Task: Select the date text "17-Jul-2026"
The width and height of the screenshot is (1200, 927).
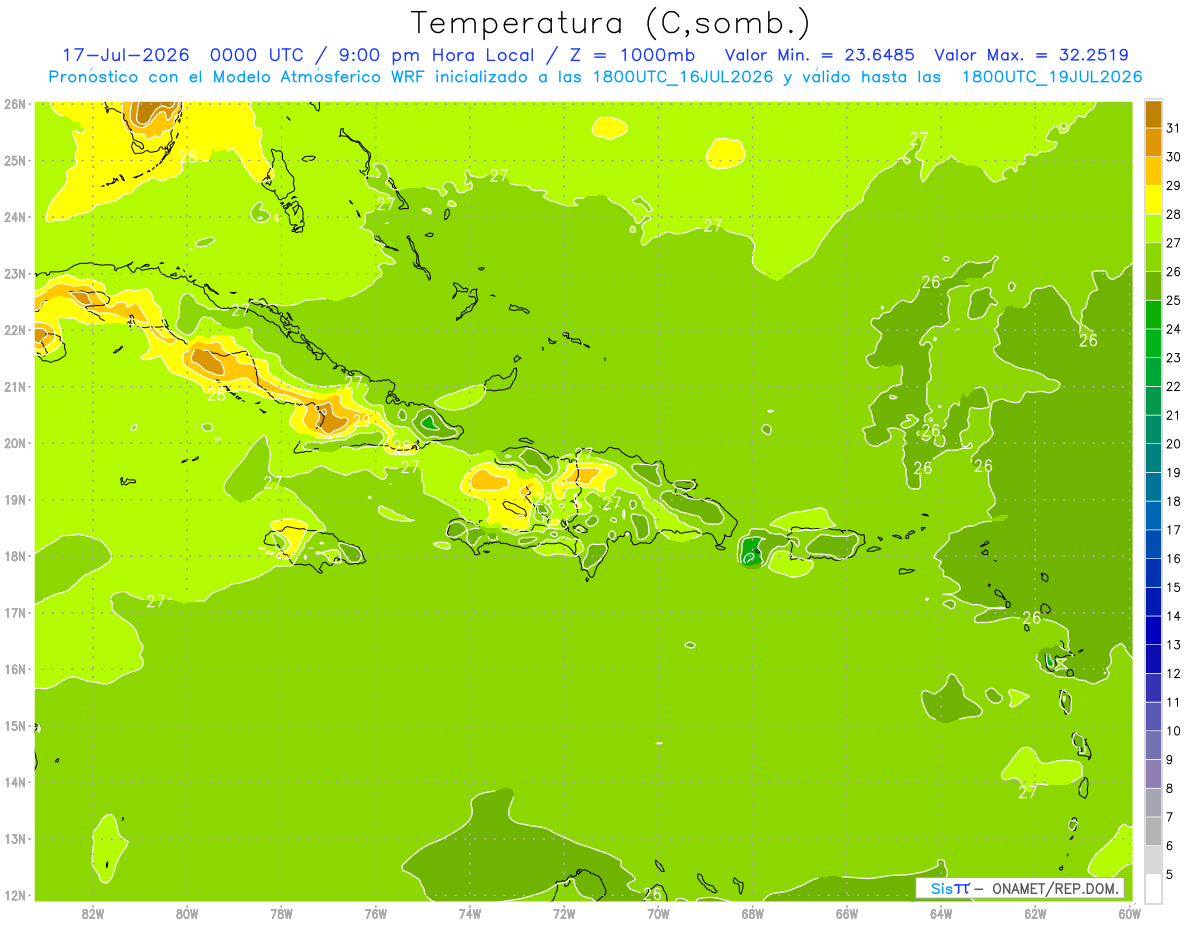Action: (x=126, y=55)
